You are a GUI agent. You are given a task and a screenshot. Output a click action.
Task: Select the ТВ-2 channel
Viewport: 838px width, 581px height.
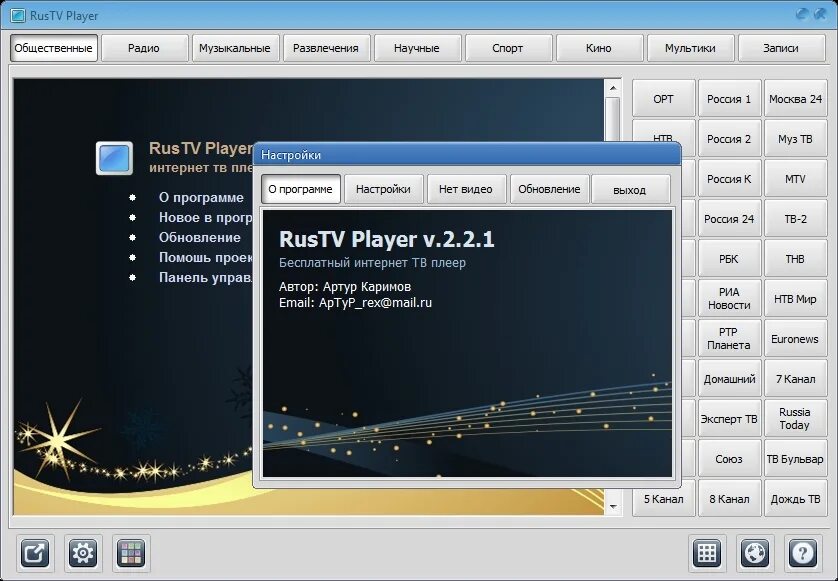coord(795,219)
